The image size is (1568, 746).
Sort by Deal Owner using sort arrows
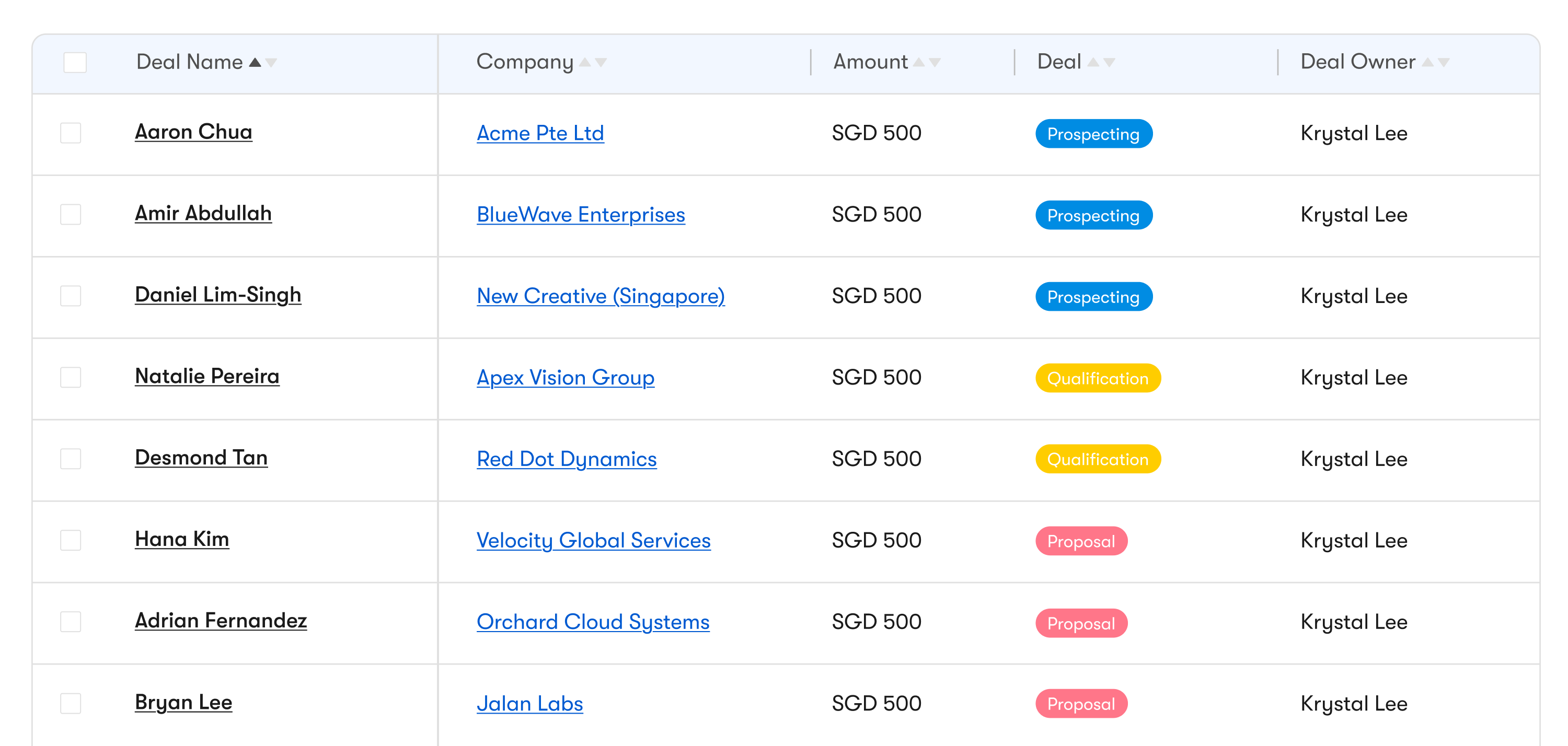pyautogui.click(x=1436, y=62)
